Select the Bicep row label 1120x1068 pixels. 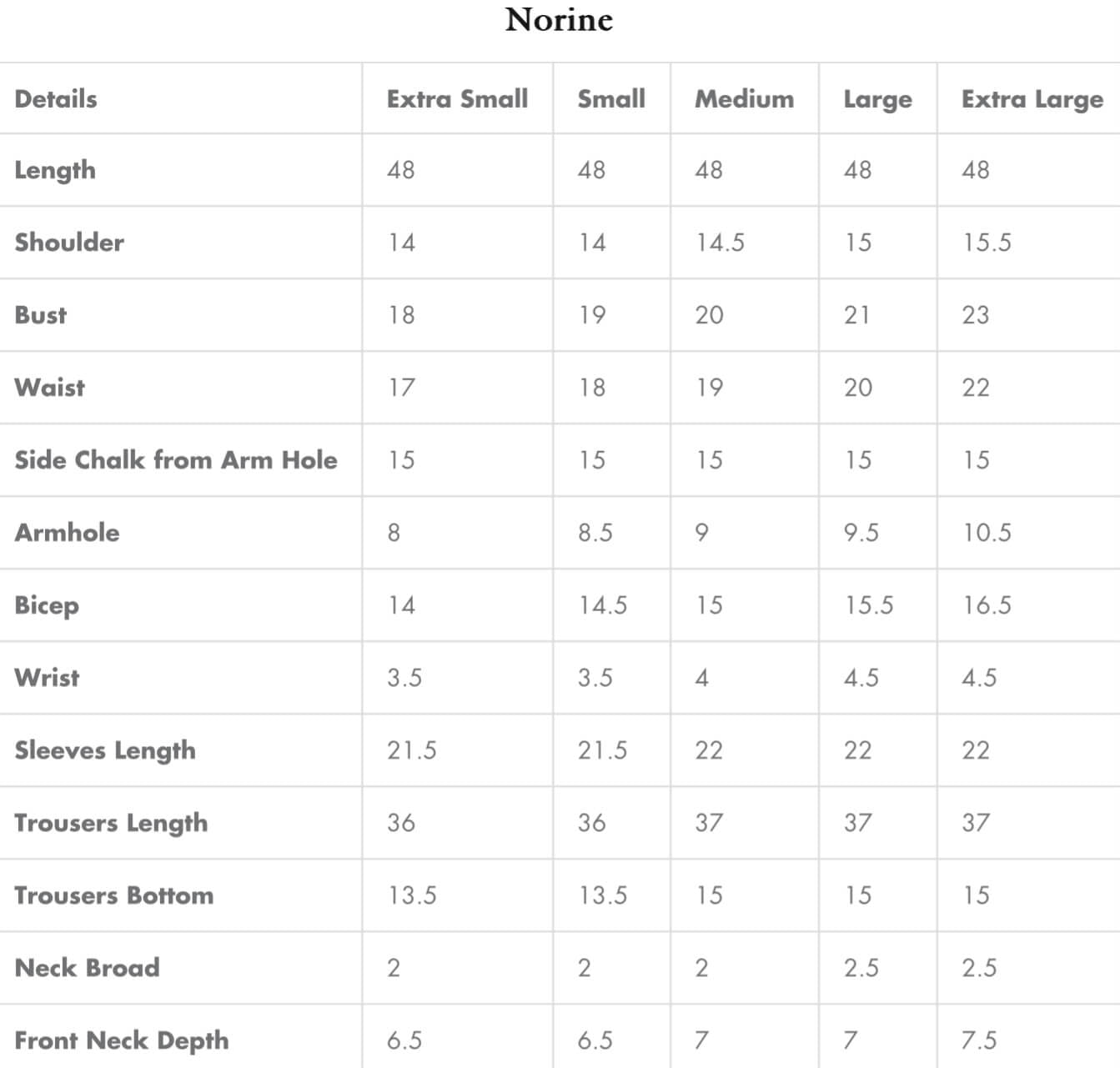[47, 605]
